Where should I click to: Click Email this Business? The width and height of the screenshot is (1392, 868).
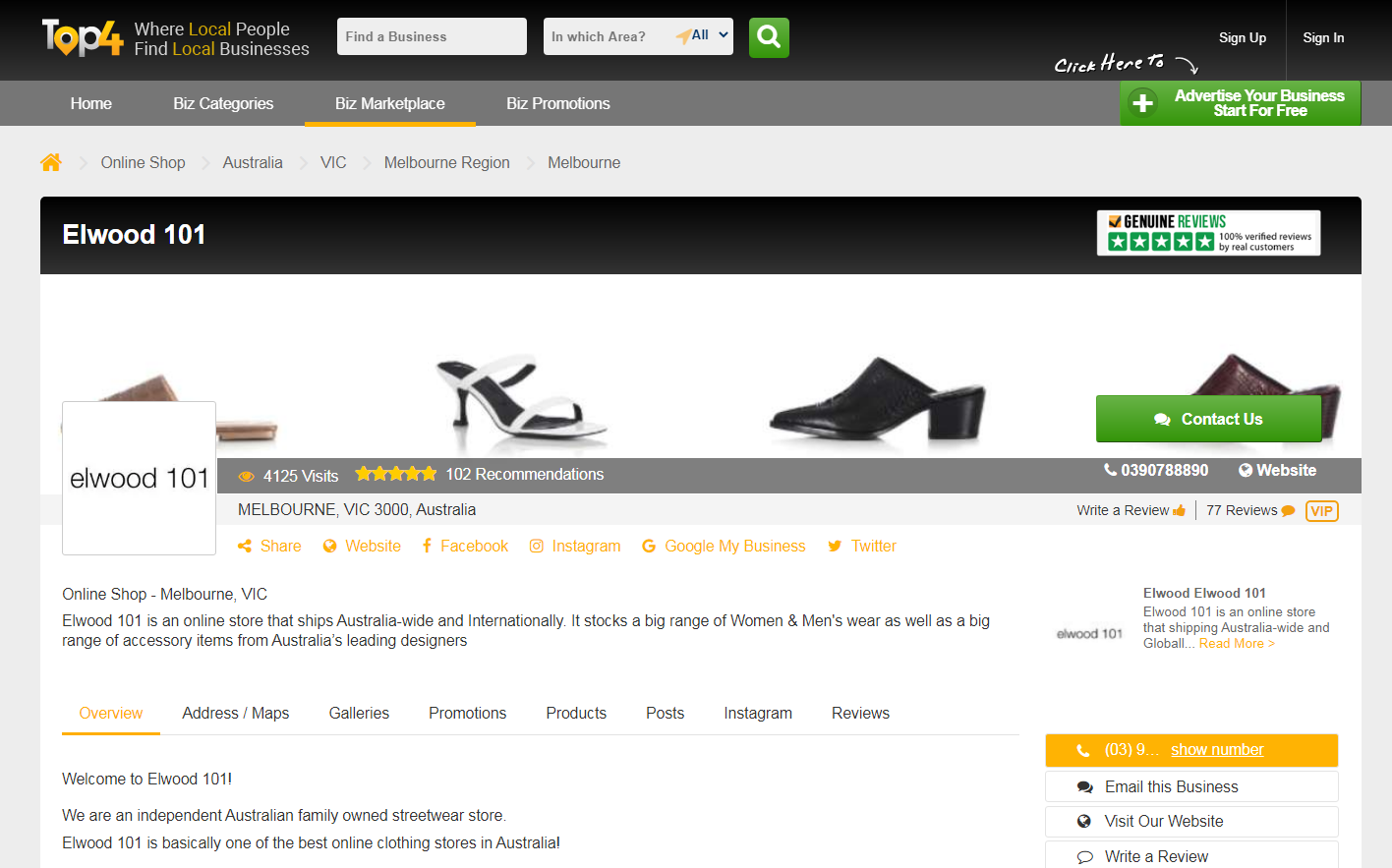[1171, 786]
